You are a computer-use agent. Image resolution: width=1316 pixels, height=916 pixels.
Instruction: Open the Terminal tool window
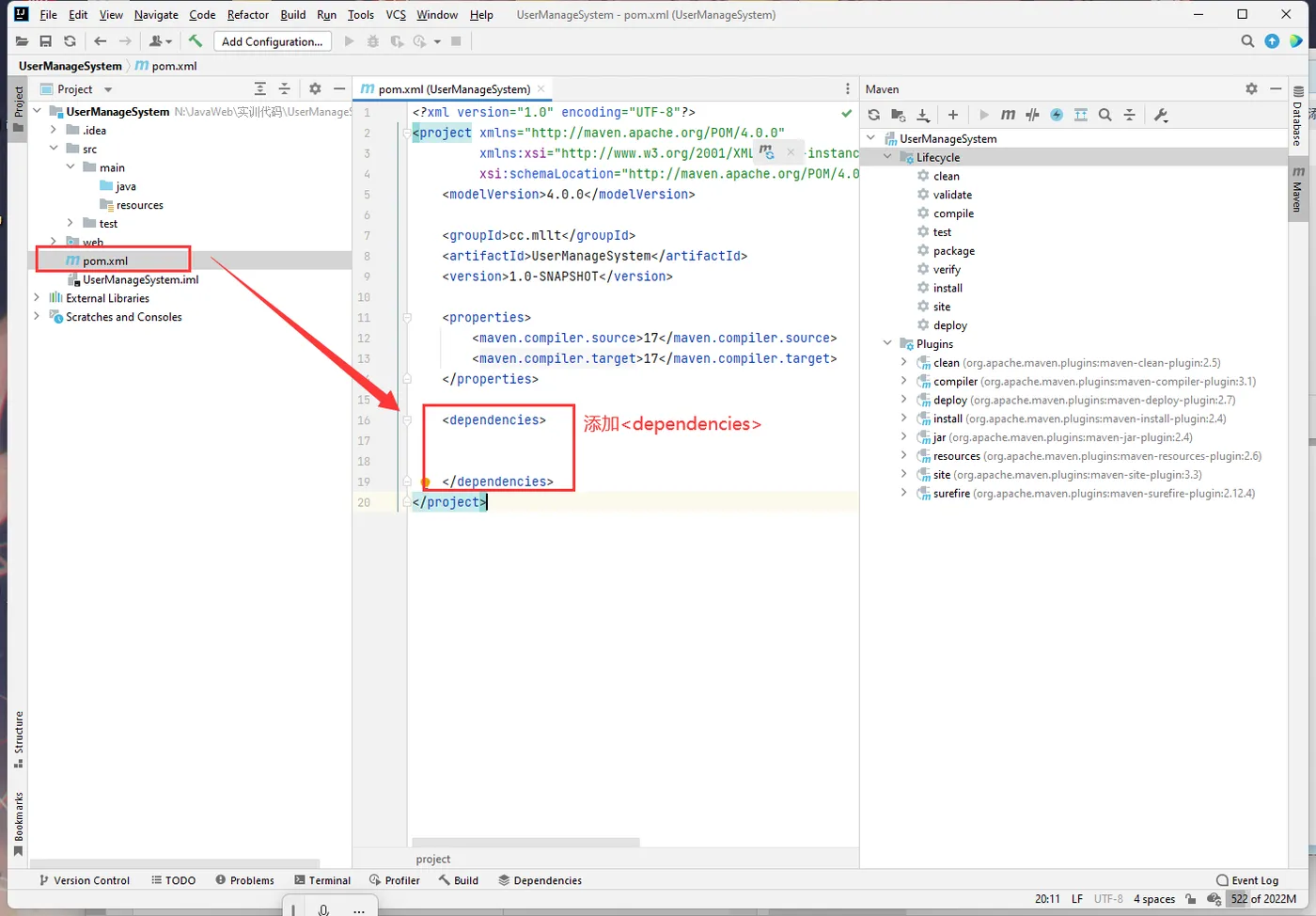(322, 880)
